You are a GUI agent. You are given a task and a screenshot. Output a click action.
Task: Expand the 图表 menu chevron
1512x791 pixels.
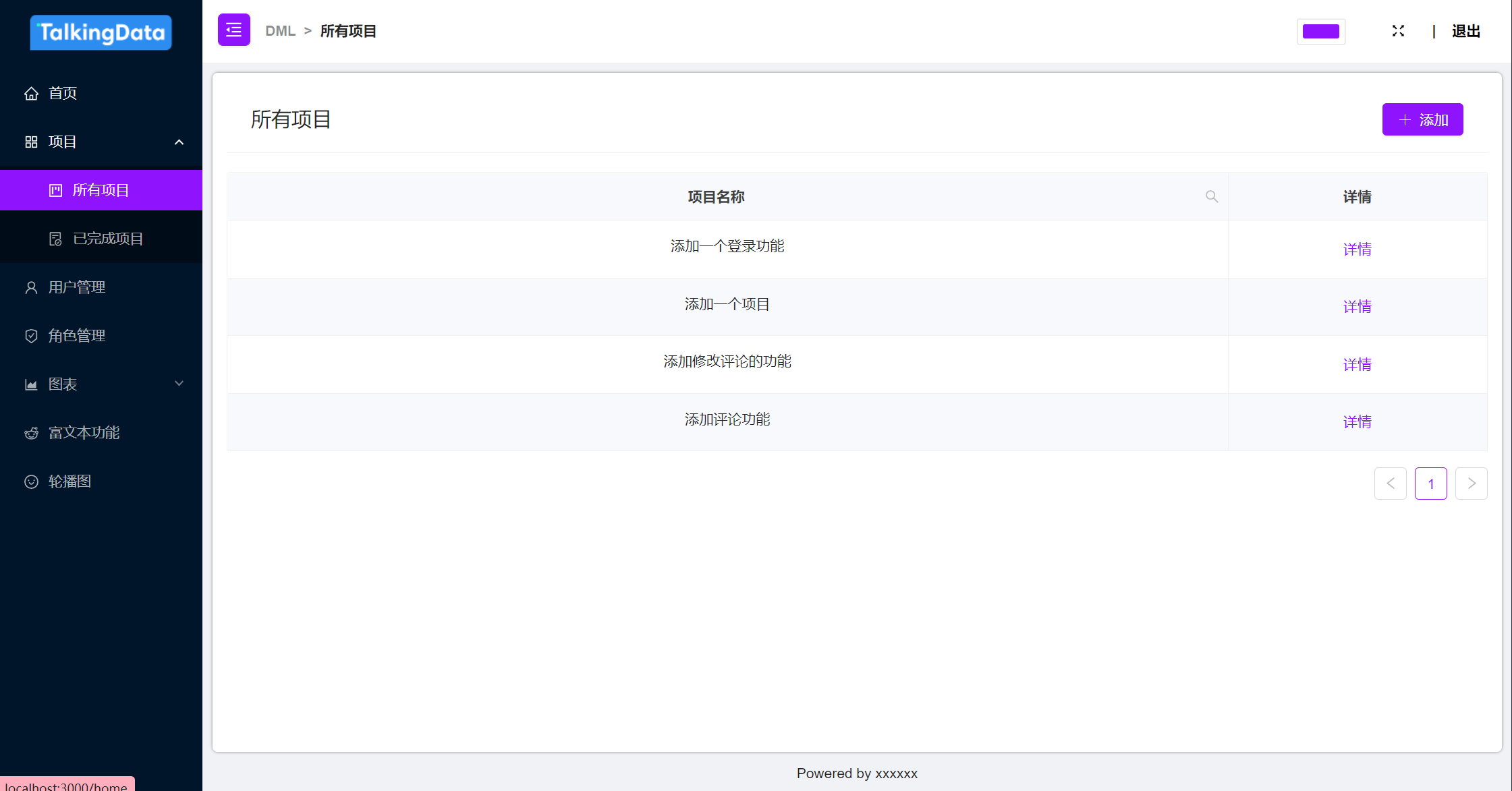point(179,383)
